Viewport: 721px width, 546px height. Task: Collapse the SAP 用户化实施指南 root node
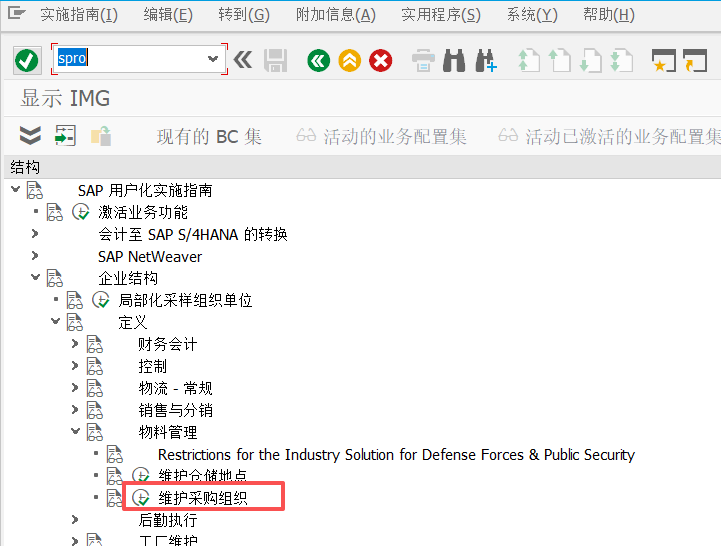(16, 189)
